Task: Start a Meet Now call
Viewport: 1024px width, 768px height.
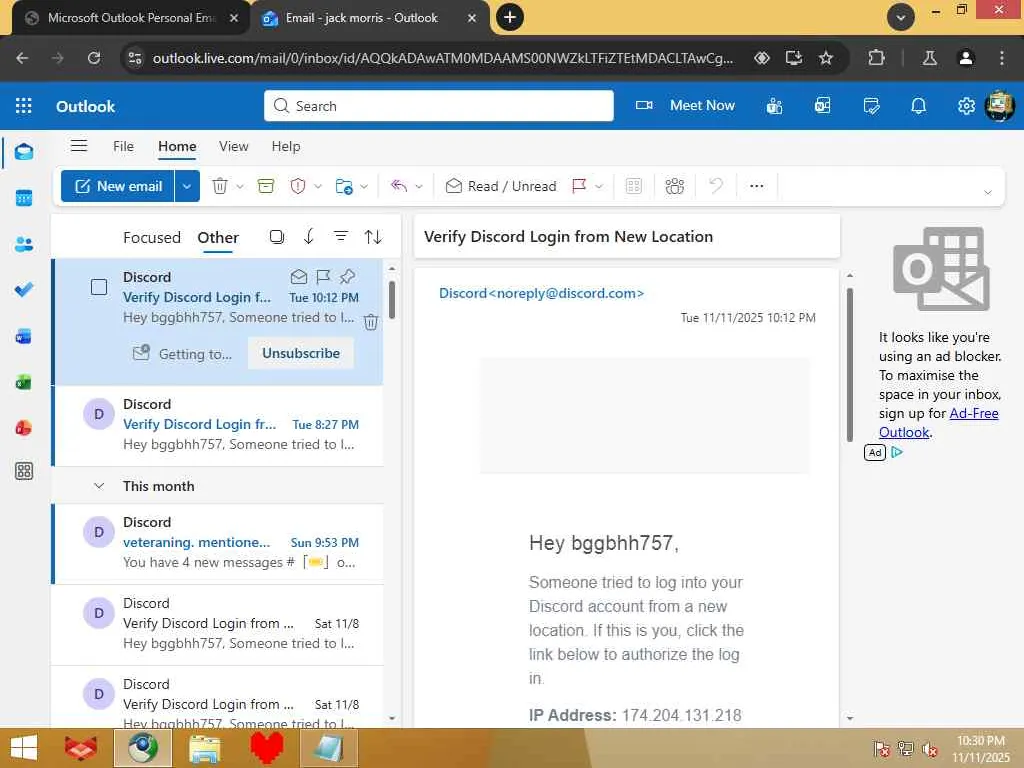Action: pyautogui.click(x=685, y=106)
